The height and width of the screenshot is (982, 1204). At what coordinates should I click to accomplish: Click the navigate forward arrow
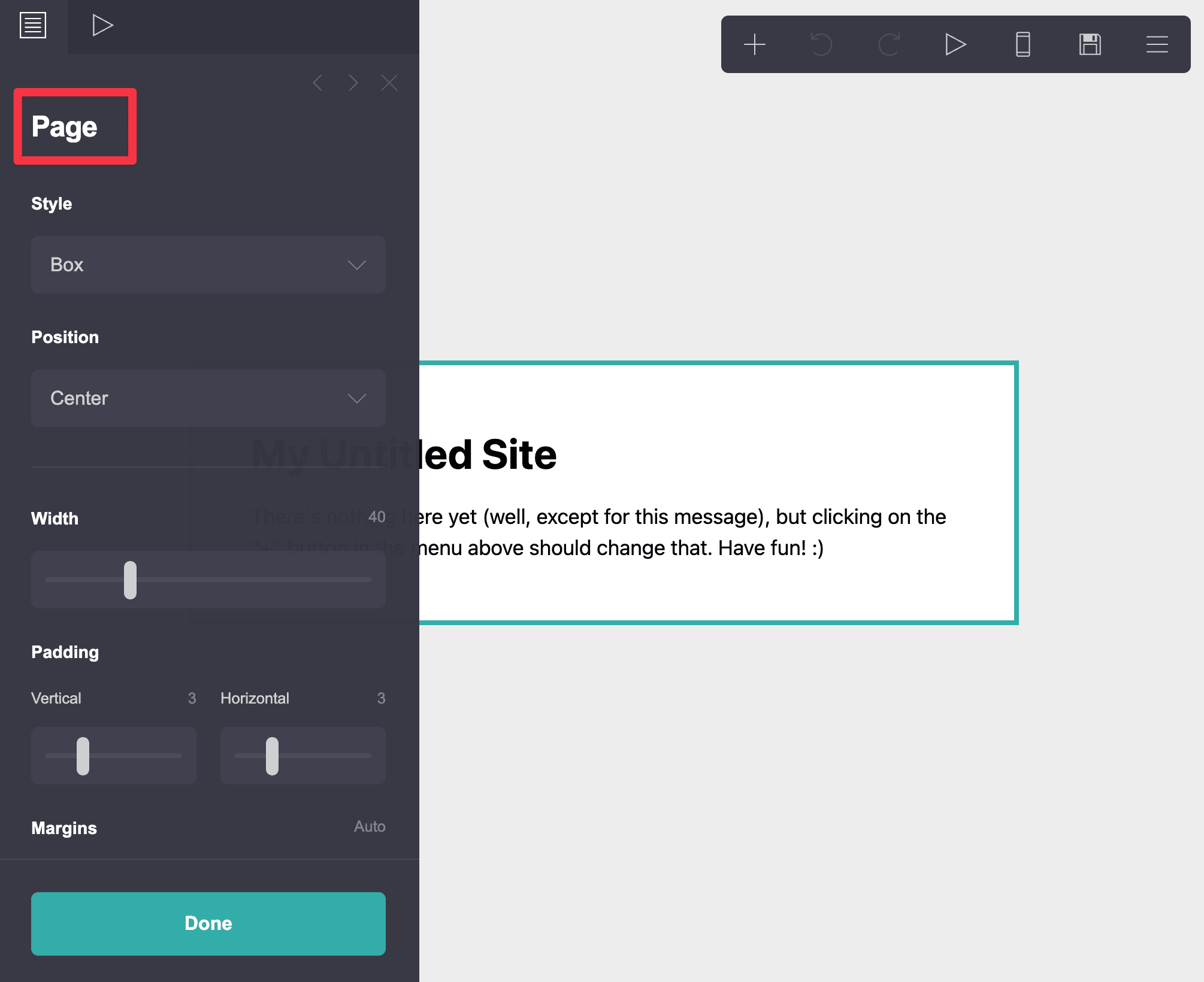(353, 83)
